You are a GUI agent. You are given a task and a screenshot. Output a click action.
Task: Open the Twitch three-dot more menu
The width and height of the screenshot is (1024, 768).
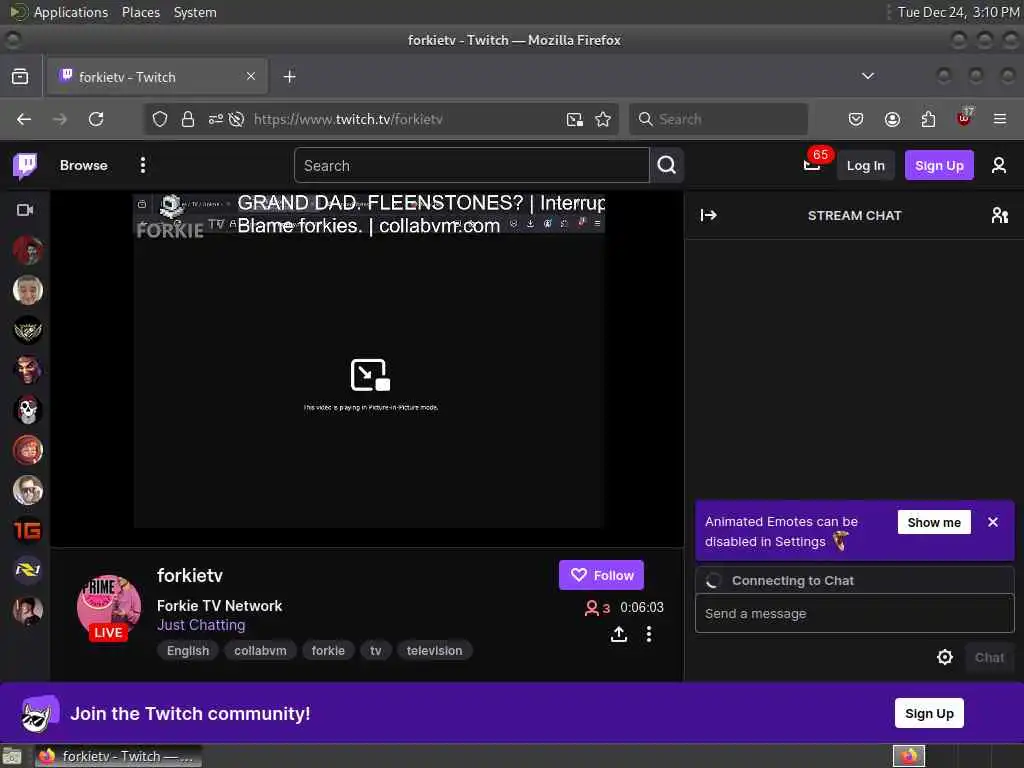click(142, 165)
